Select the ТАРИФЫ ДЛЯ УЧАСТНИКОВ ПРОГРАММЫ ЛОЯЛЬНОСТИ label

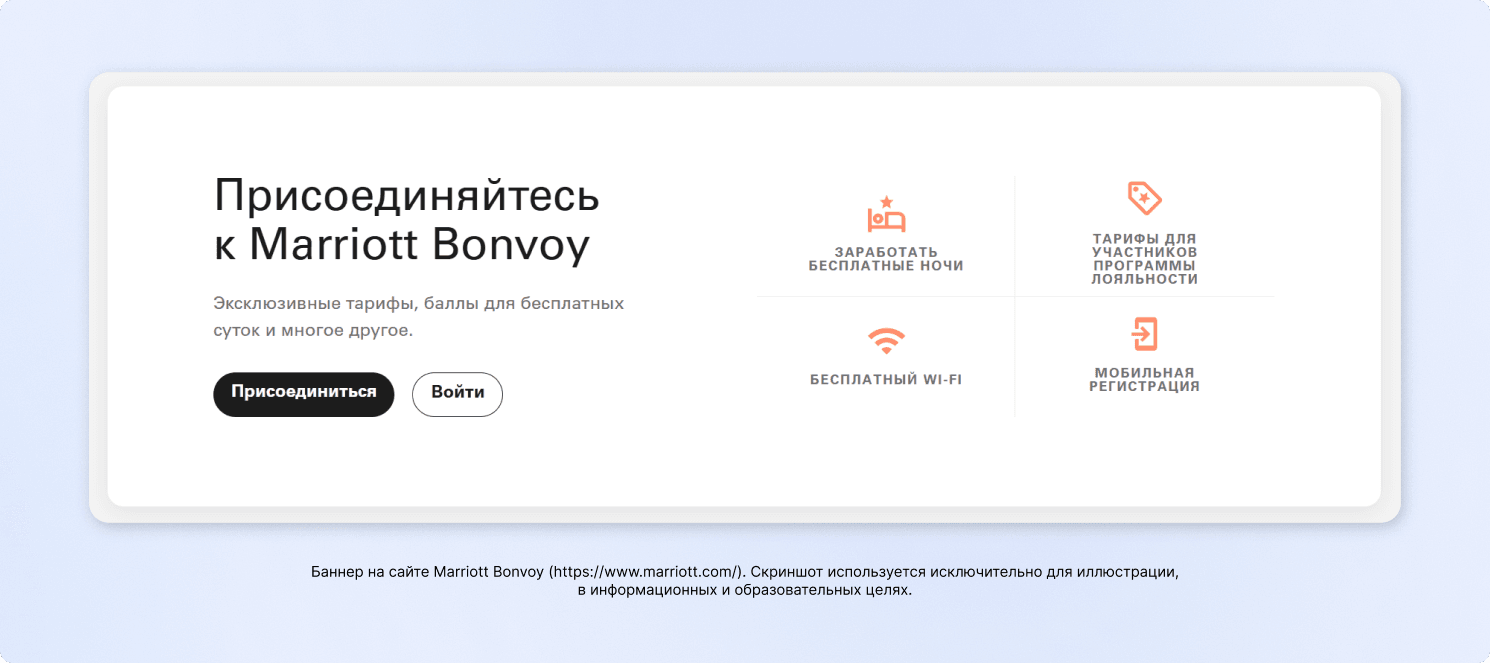1145,259
